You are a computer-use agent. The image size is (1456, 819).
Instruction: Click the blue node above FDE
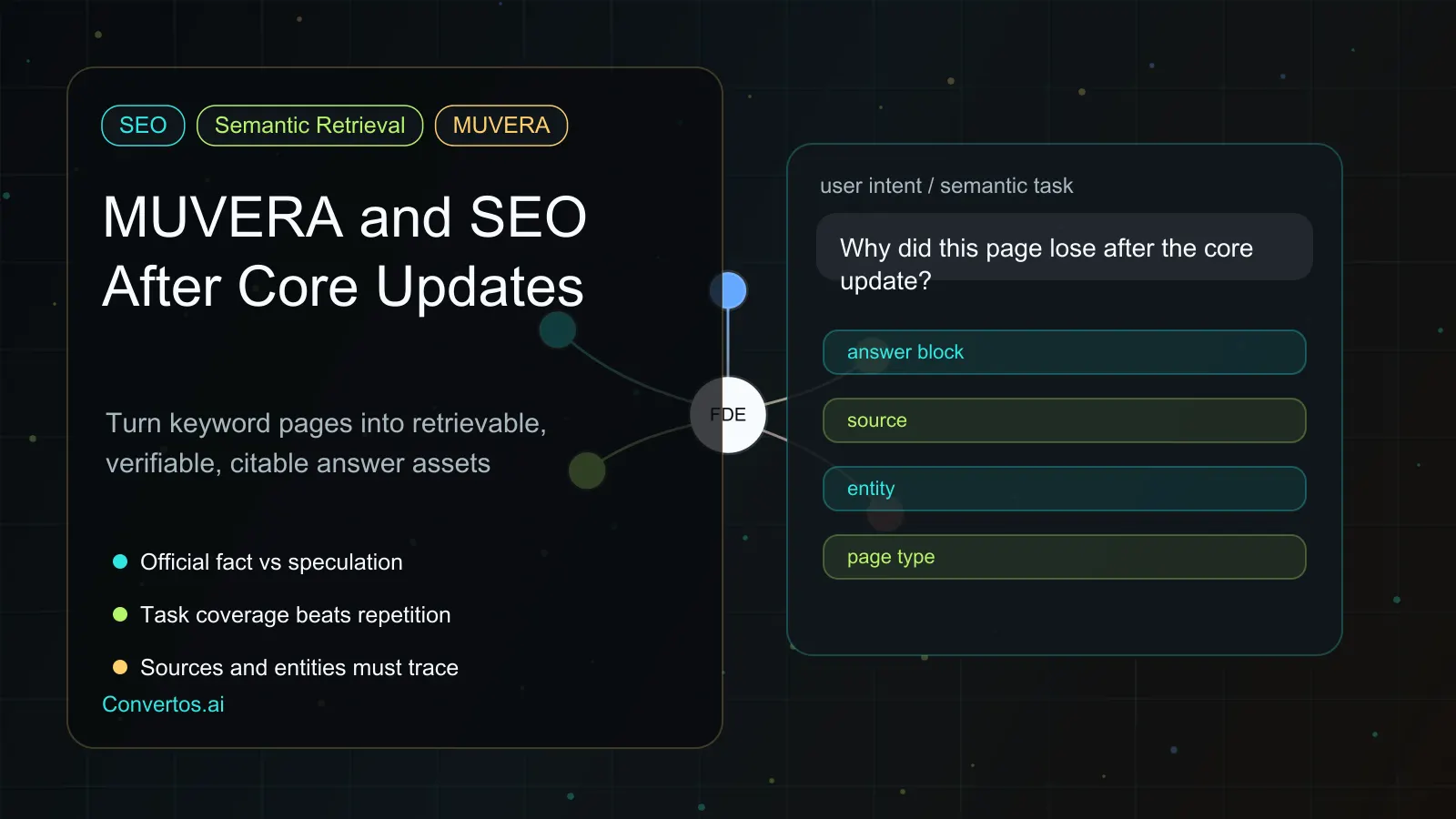pos(728,290)
